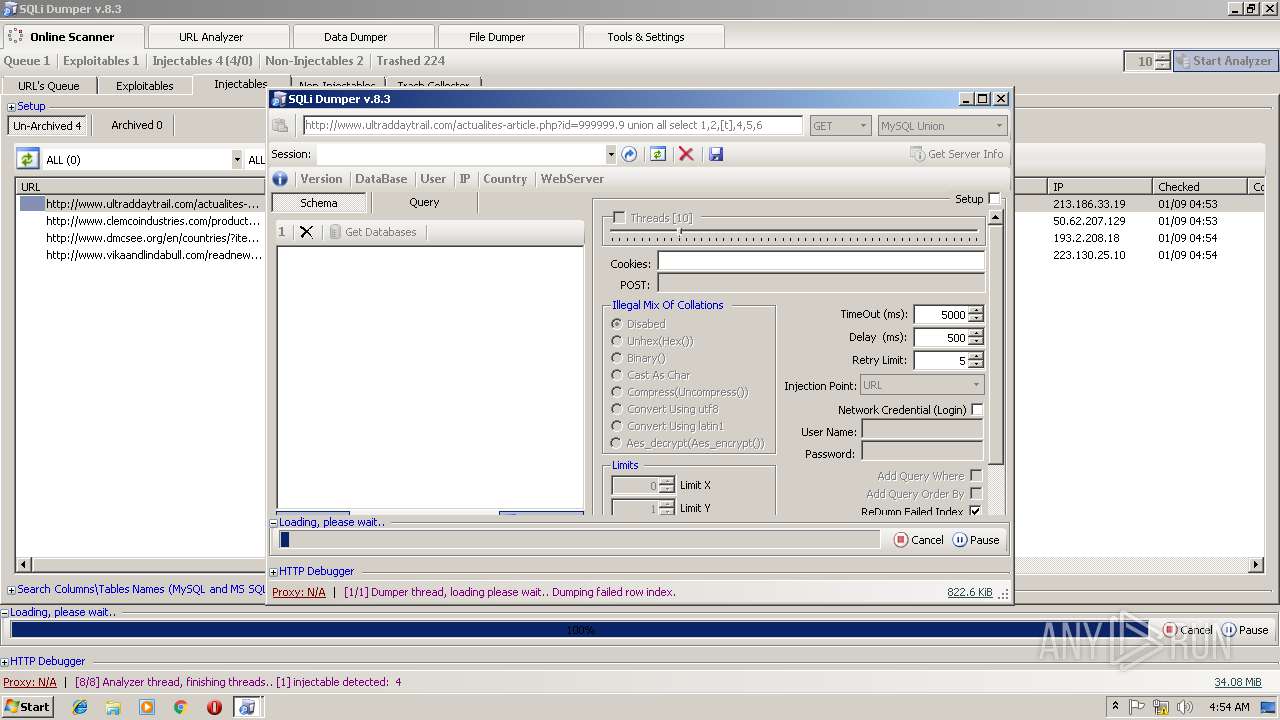Click the Threads slider track
Image resolution: width=1280 pixels, height=720 pixels.
[x=794, y=231]
